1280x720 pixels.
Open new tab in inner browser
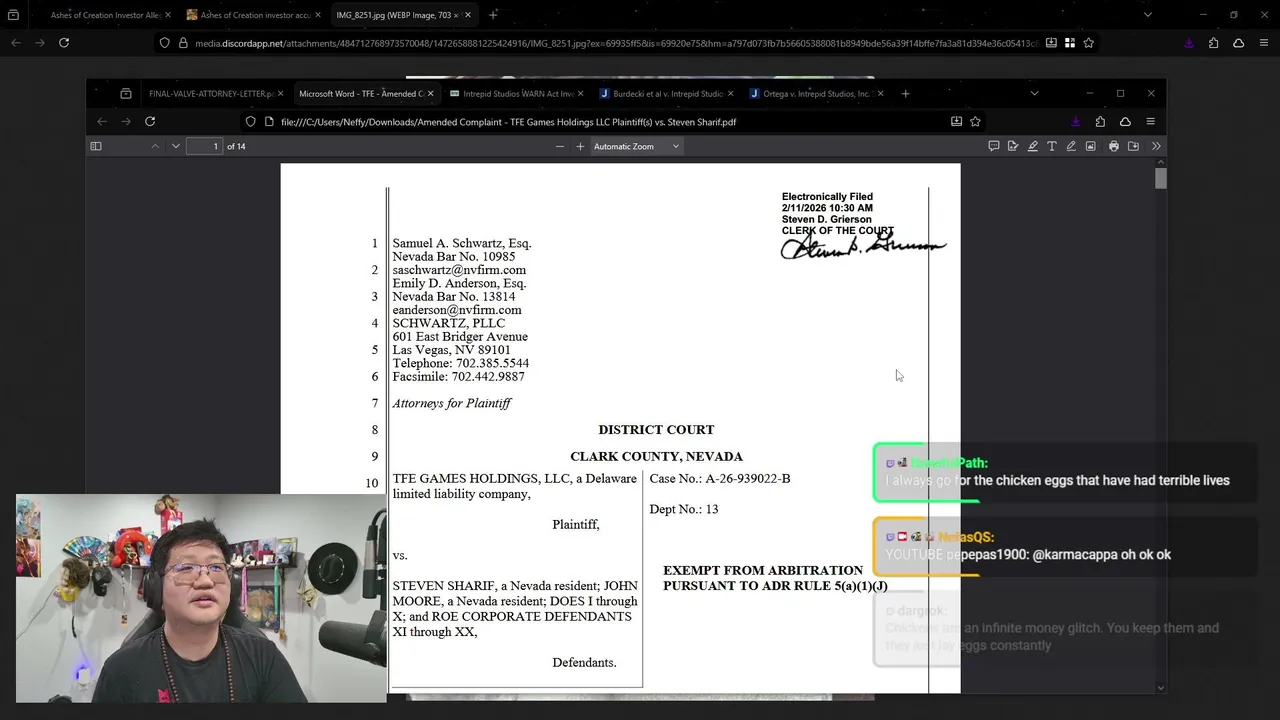click(x=905, y=94)
